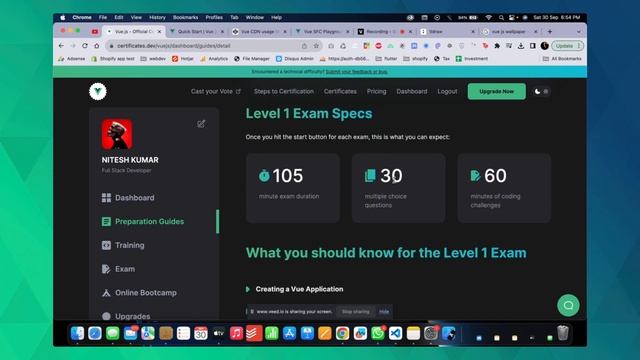The width and height of the screenshot is (640, 360).
Task: Open Exam in the sidebar
Action: point(118,269)
